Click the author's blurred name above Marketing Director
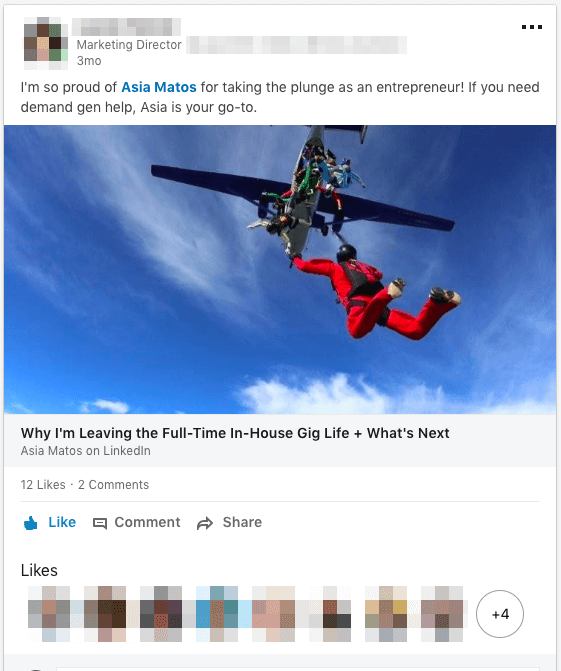561x671 pixels. (x=126, y=27)
